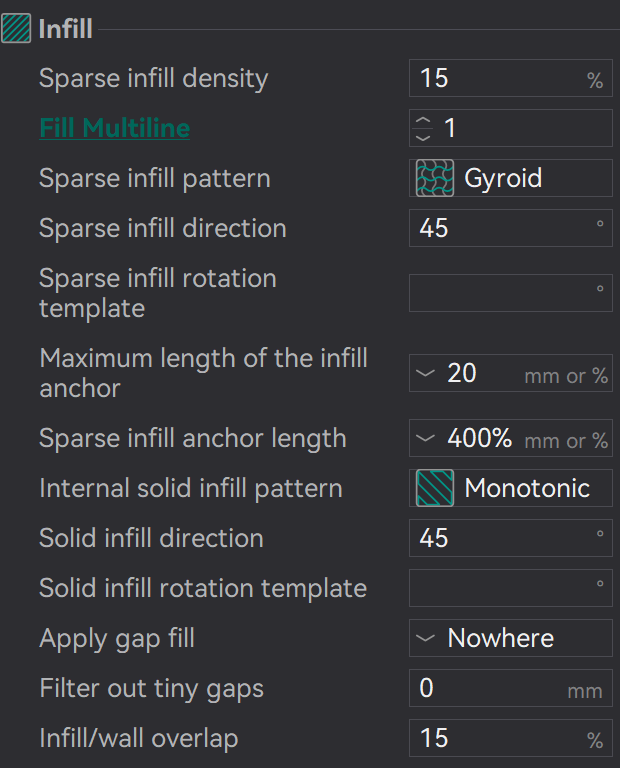Screen dimensions: 620x768
Task: Expand Maximum length of infill anchor dropdown
Action: (427, 374)
